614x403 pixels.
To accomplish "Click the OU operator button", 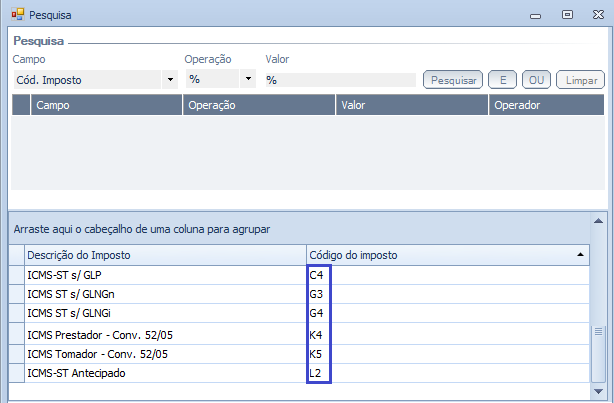I will coord(535,79).
